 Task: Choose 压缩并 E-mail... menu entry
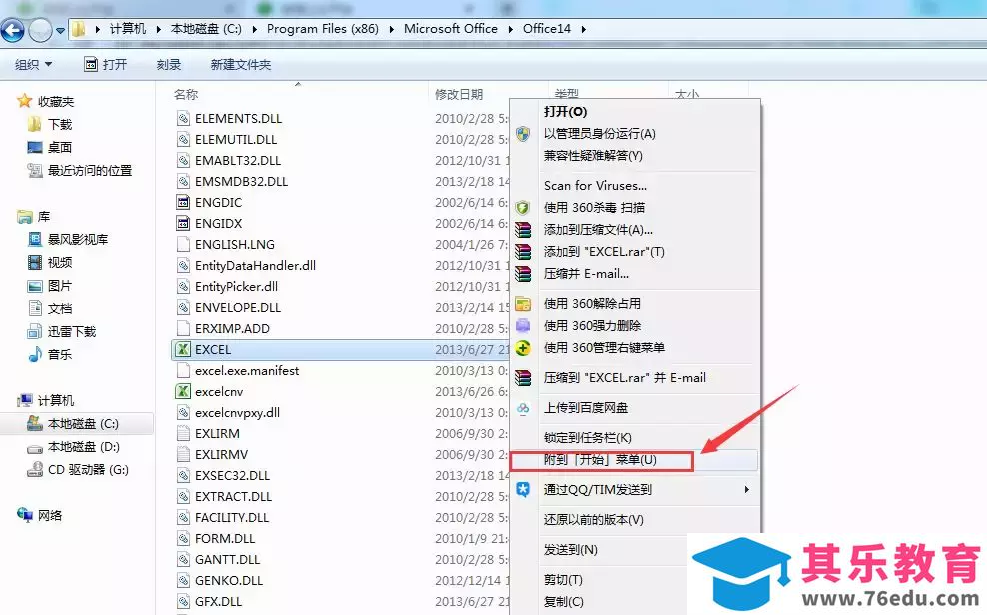(x=586, y=274)
